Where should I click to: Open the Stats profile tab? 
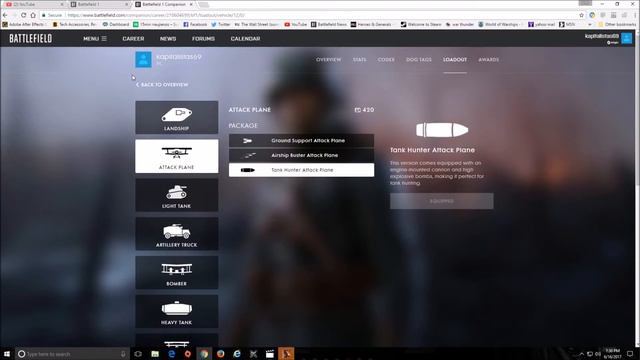click(x=360, y=60)
